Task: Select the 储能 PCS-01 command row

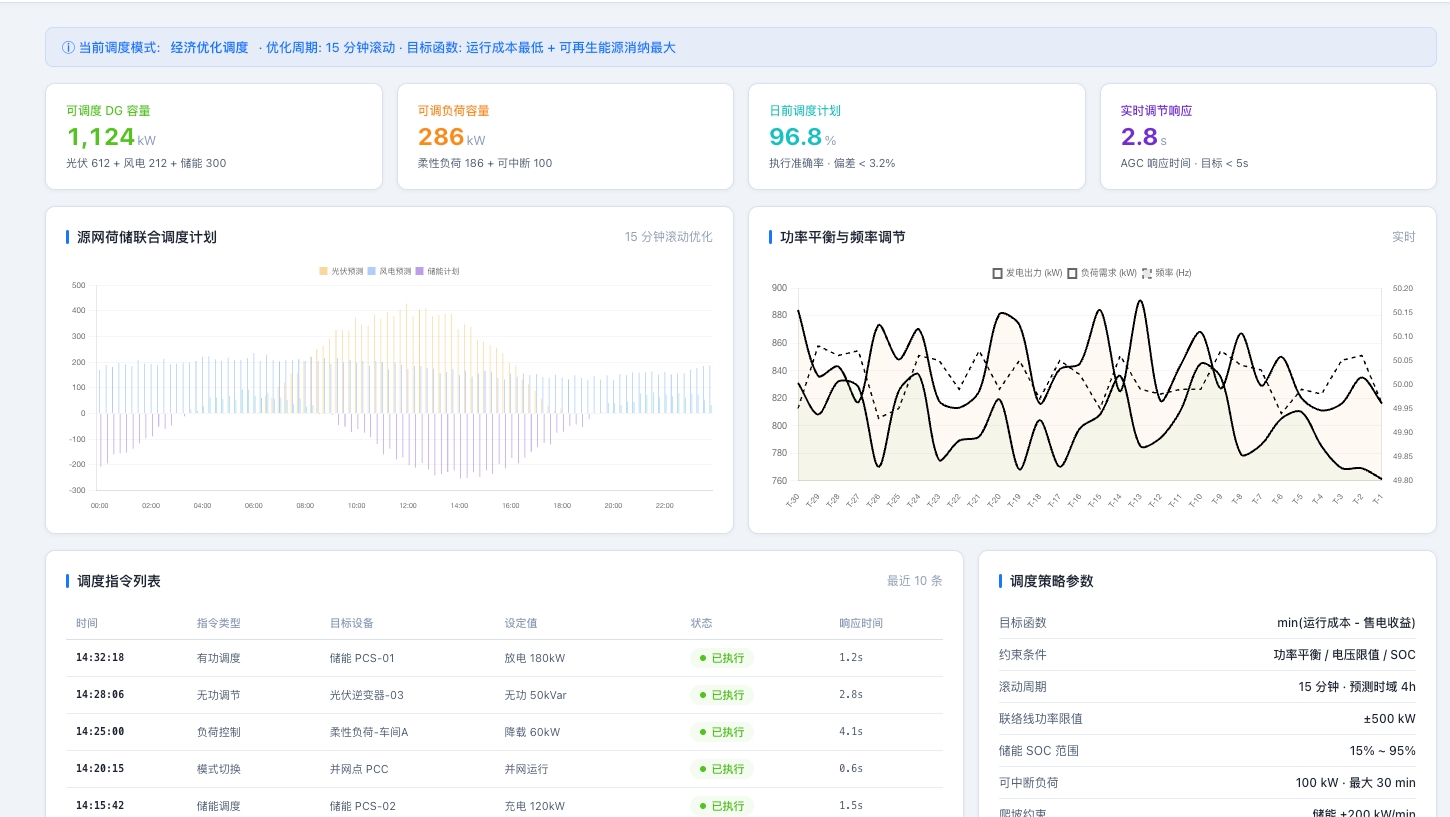Action: 504,658
